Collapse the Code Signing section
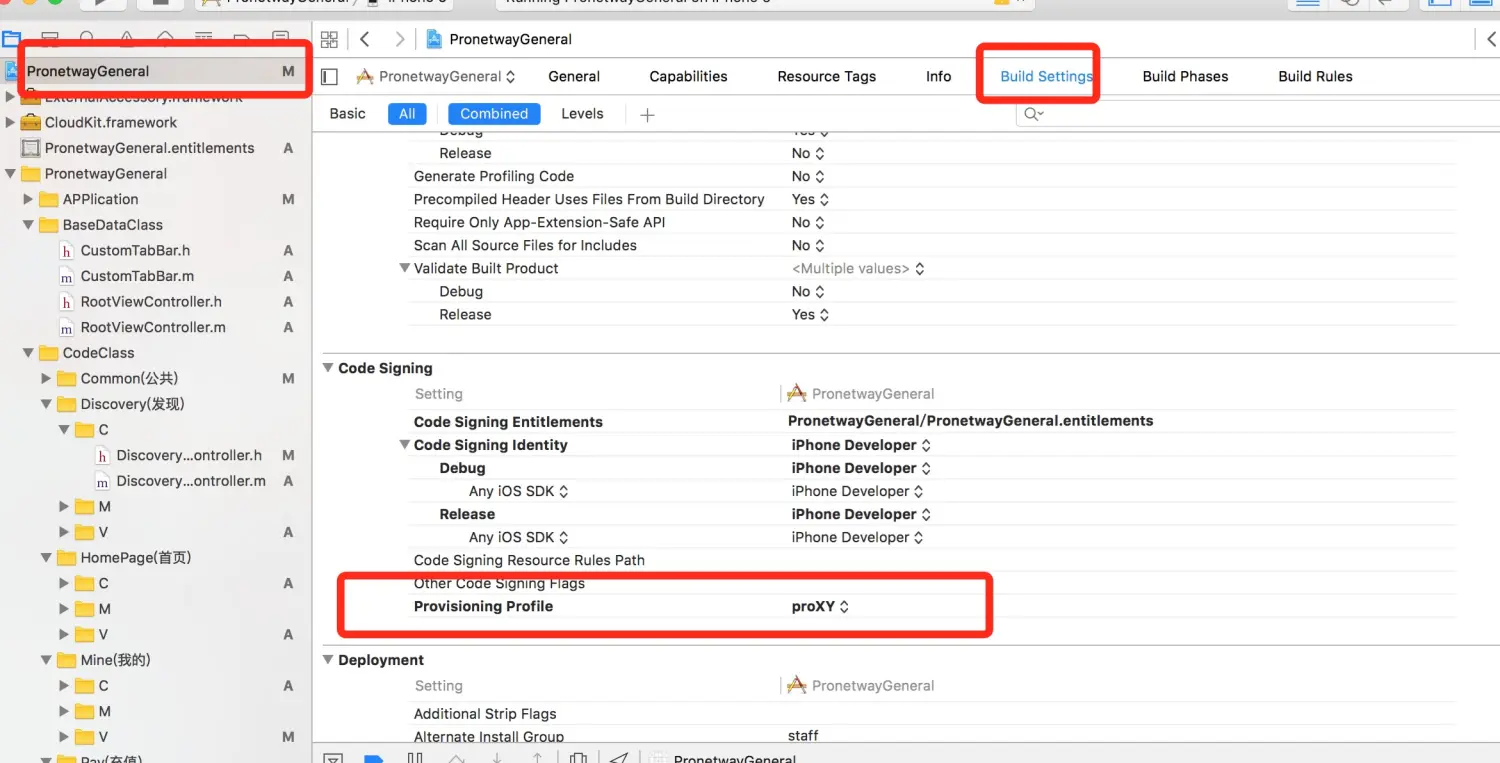1500x763 pixels. coord(327,368)
